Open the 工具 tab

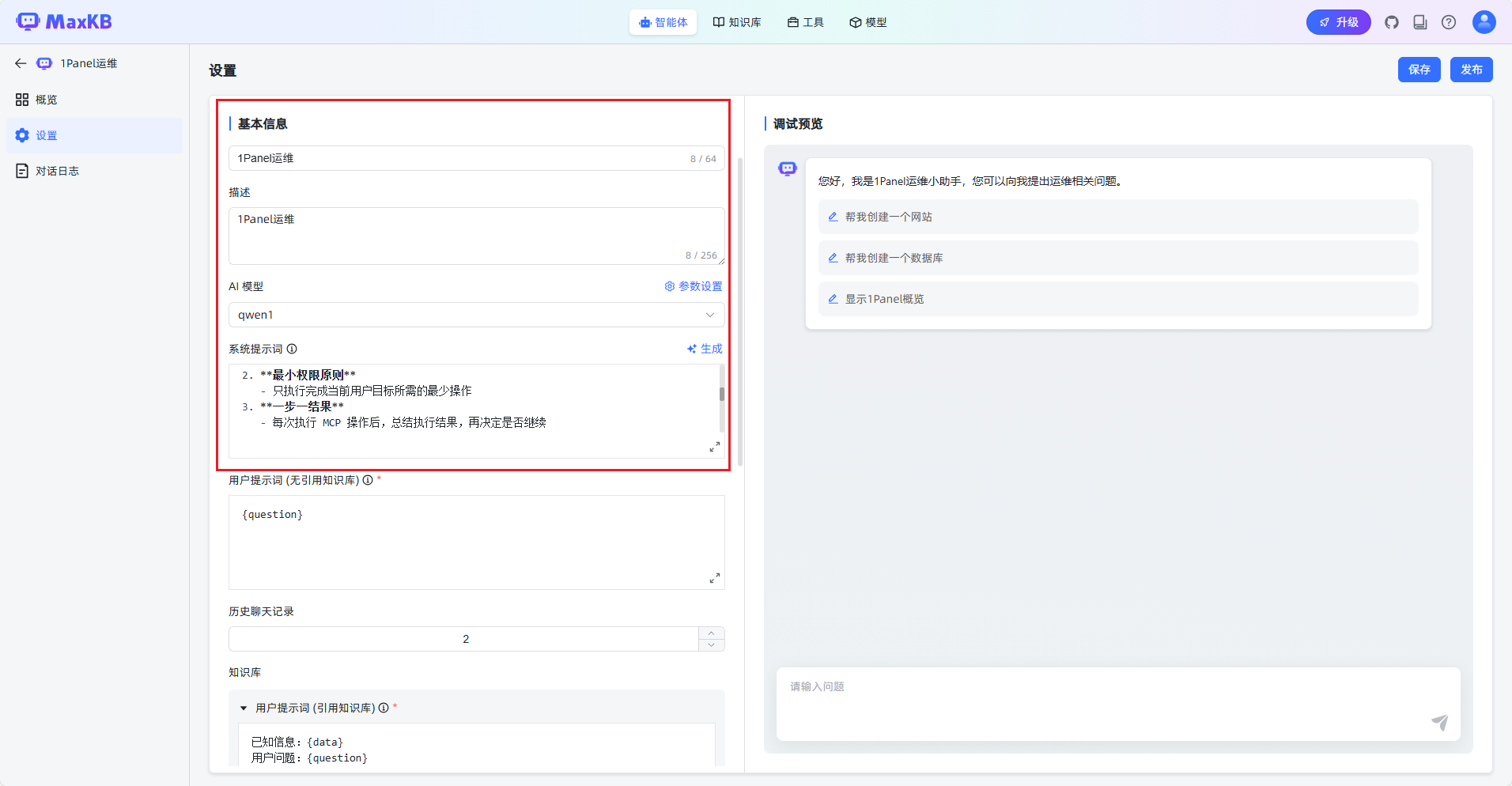805,22
